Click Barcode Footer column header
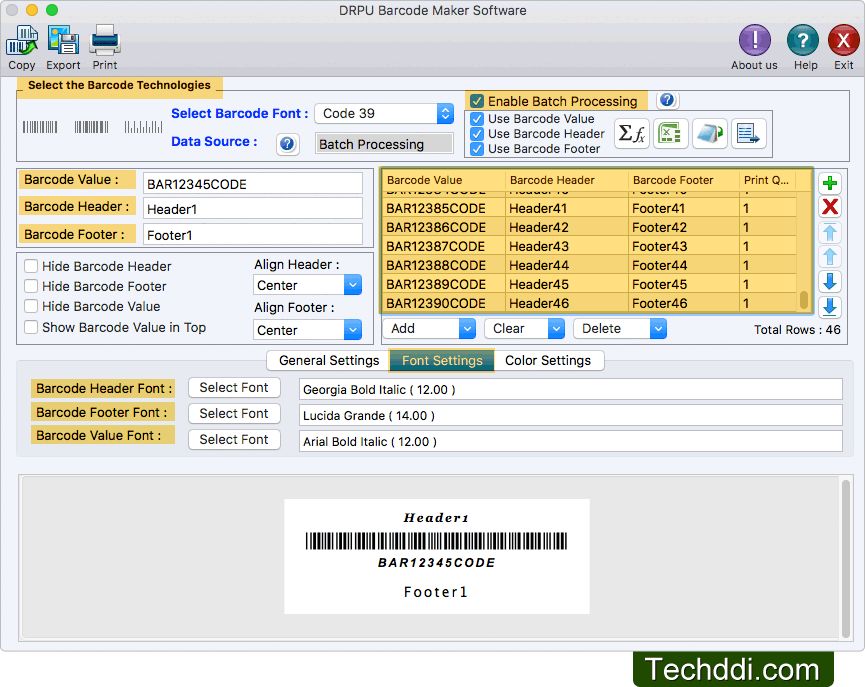The image size is (865, 687). (x=684, y=180)
